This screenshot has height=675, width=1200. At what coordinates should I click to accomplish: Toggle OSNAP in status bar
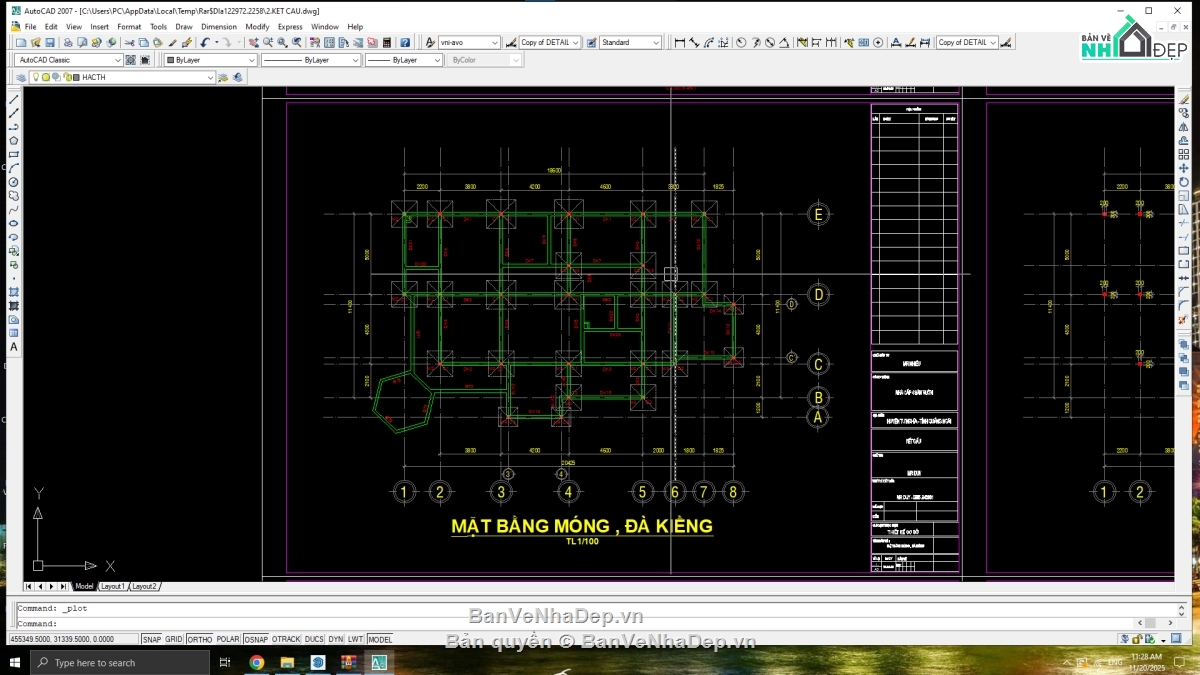(x=256, y=639)
